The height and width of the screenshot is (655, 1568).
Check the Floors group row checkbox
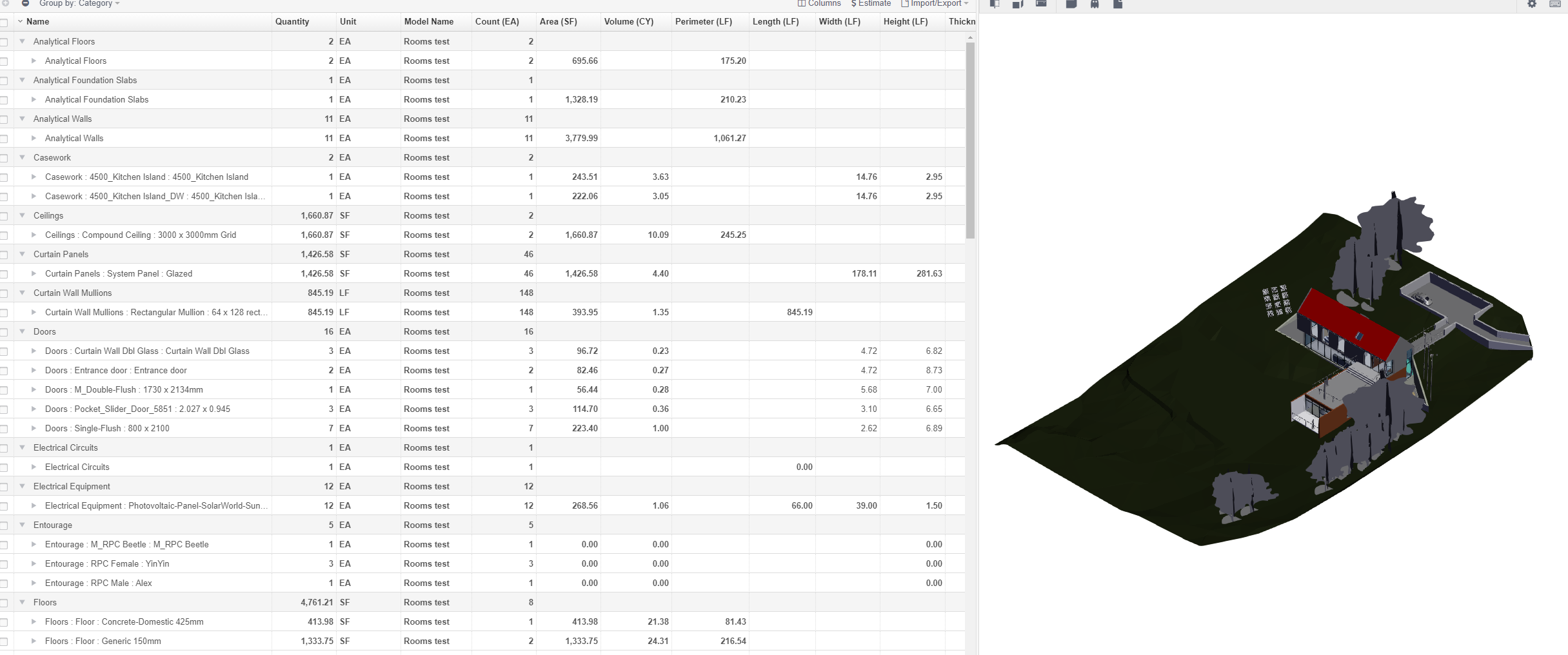click(4, 603)
